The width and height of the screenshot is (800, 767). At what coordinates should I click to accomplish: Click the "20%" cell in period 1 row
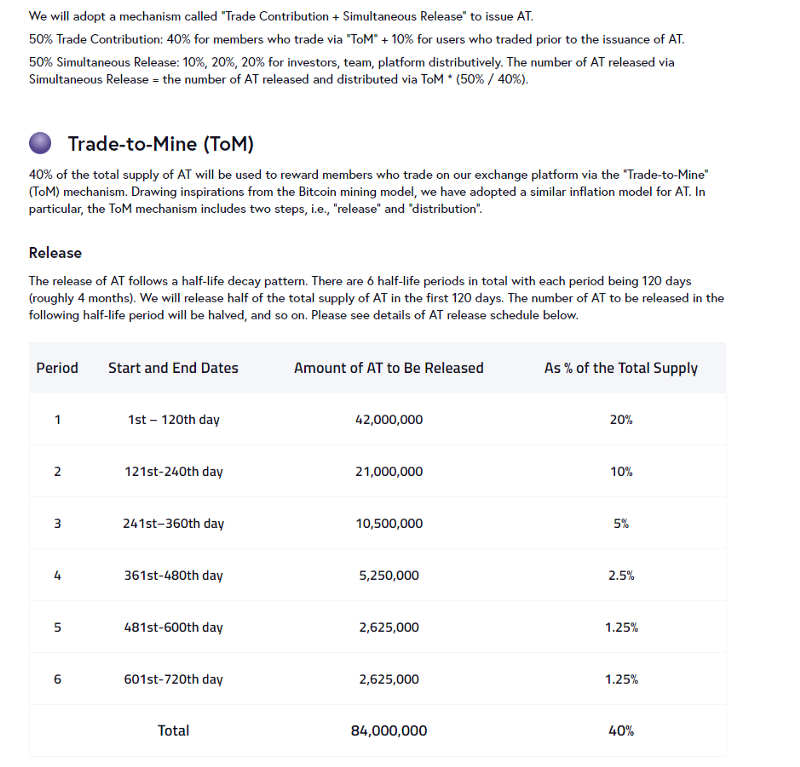click(x=620, y=420)
